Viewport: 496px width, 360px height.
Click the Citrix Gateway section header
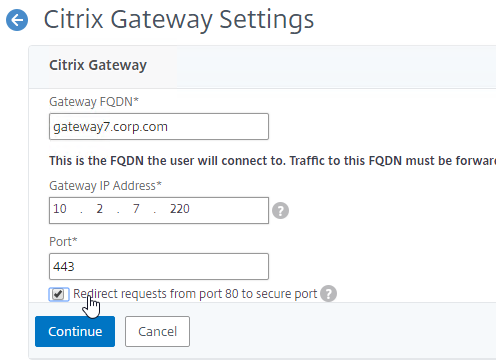coord(98,65)
